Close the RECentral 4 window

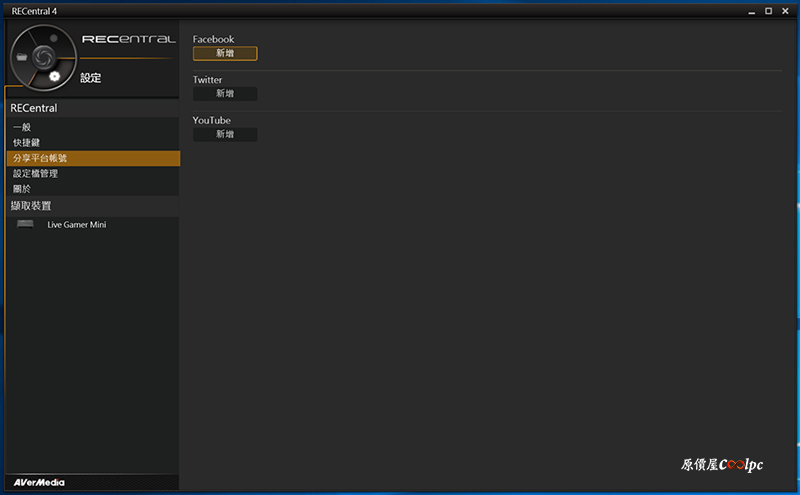[x=785, y=11]
